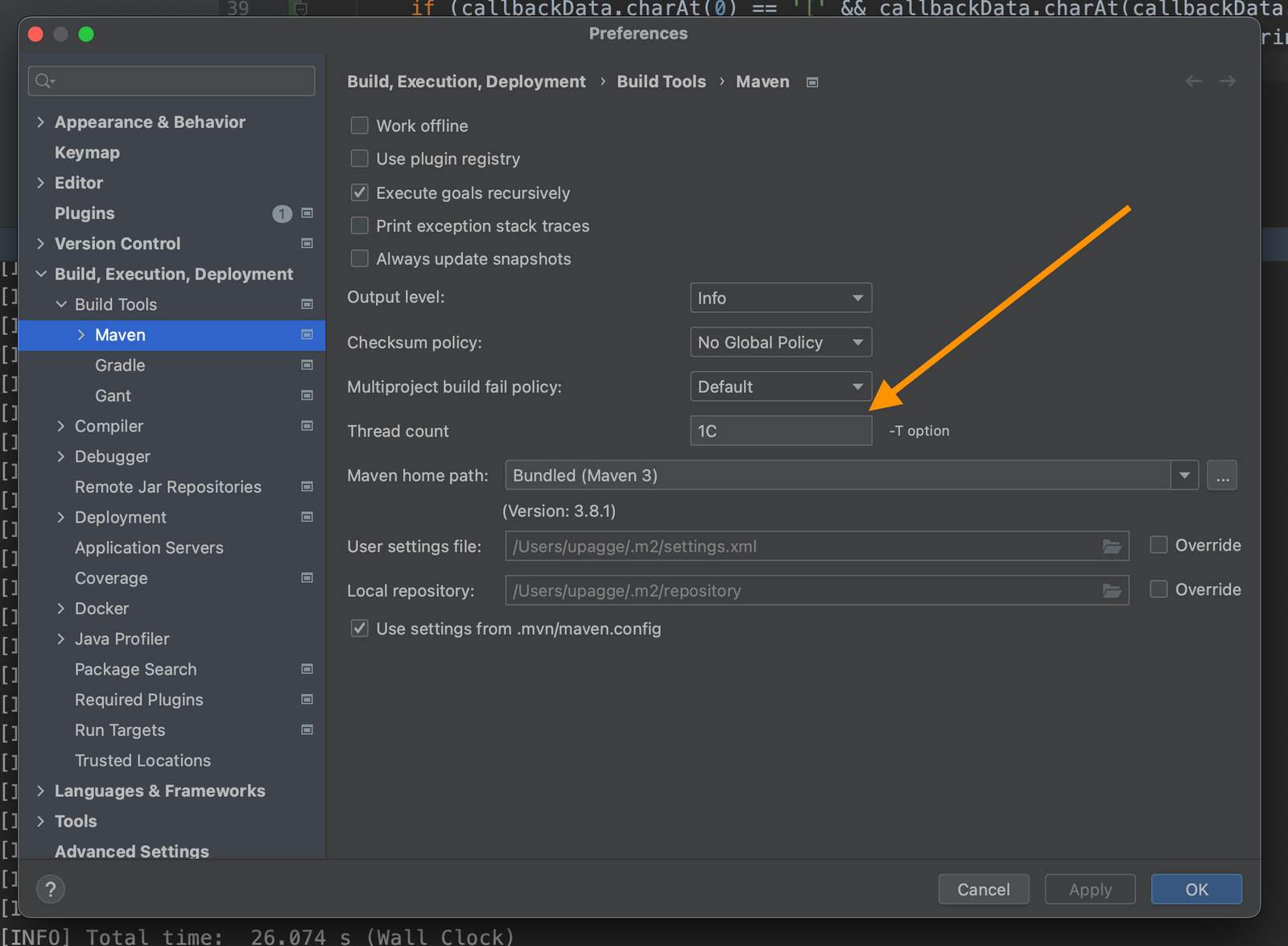Click folder icon in Local repository field
The image size is (1288, 946).
[1112, 591]
